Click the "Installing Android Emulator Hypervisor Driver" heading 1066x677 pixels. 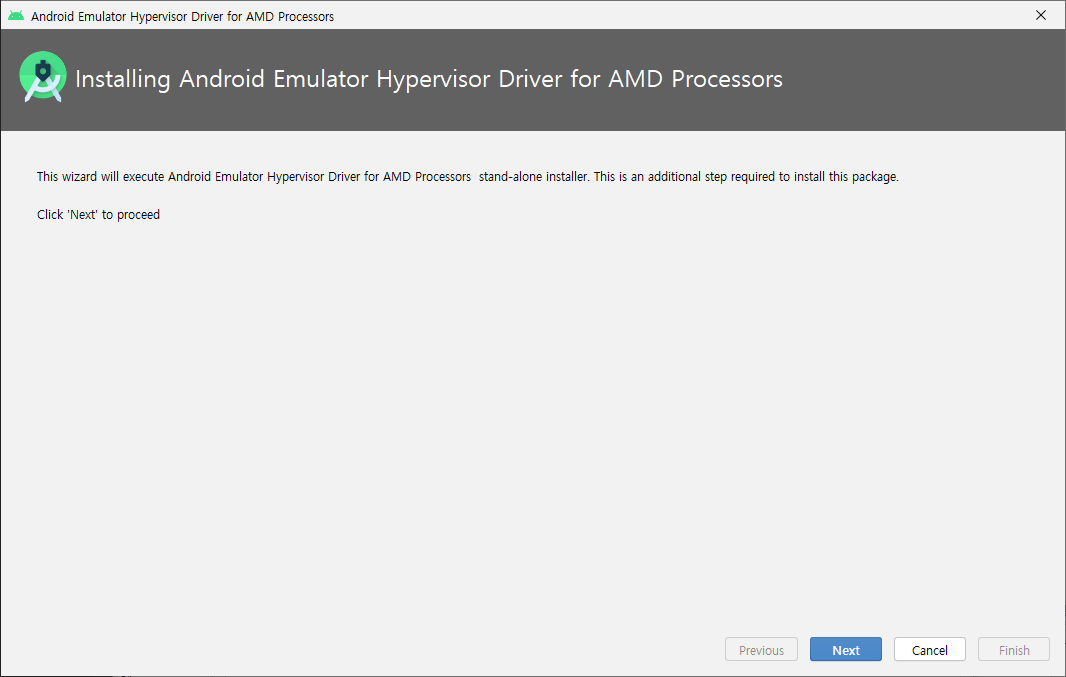pos(429,79)
